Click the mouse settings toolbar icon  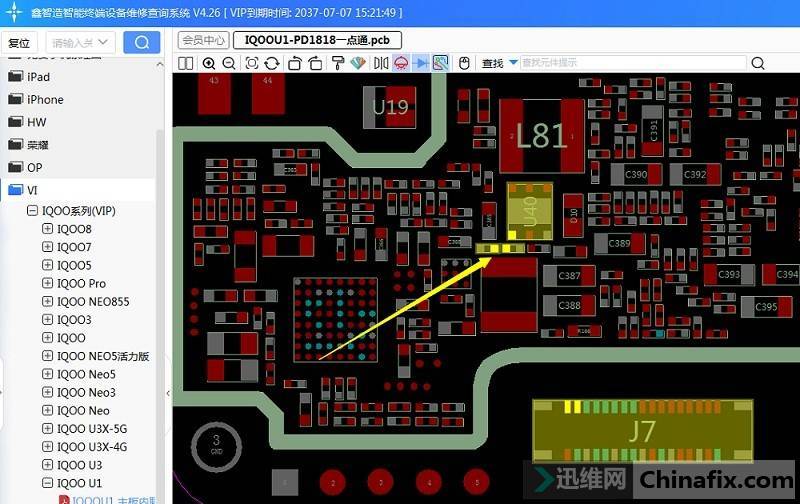pyautogui.click(x=463, y=63)
